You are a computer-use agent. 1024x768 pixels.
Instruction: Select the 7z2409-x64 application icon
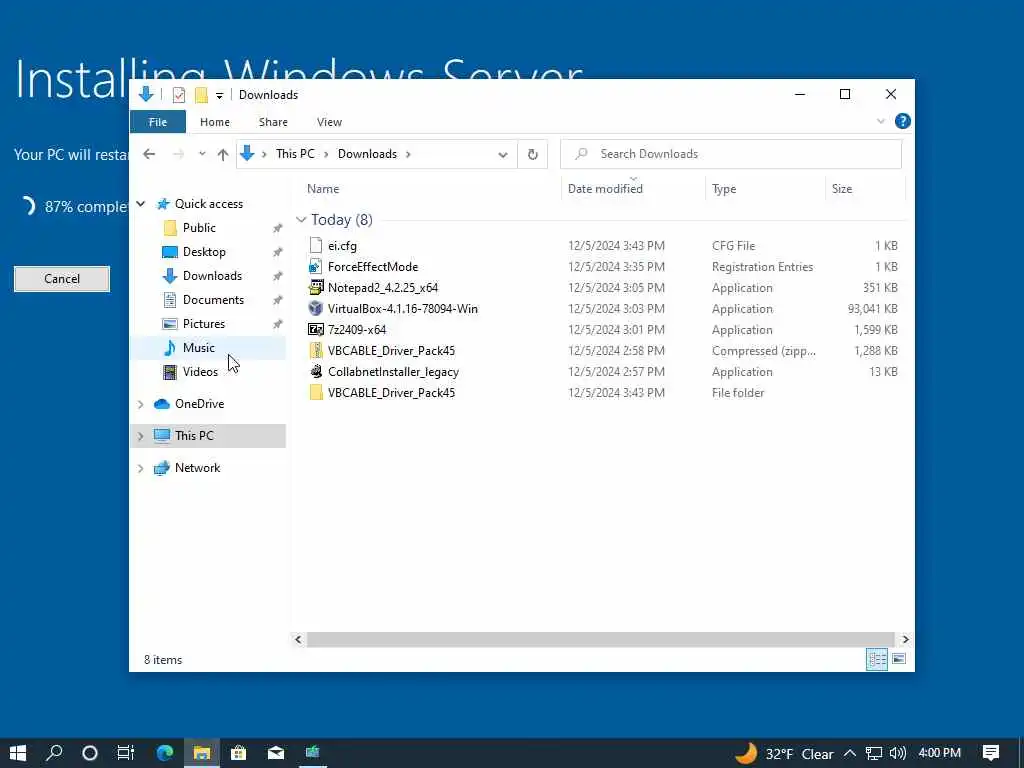coord(316,329)
